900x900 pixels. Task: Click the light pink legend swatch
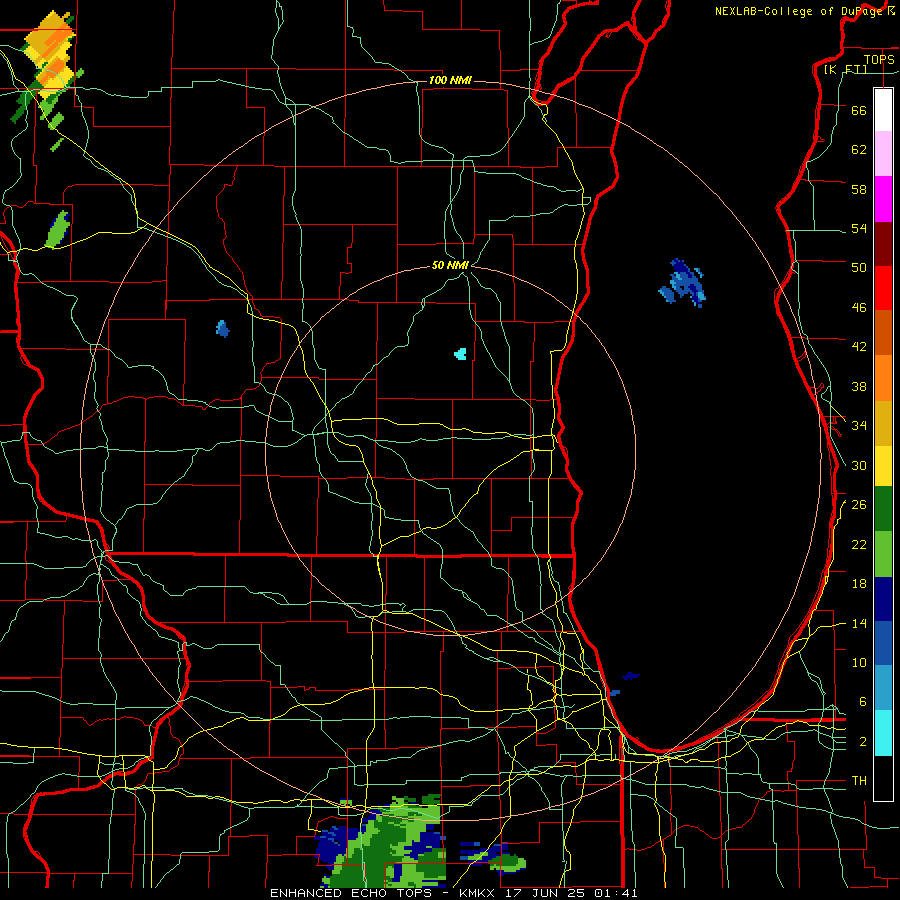tap(883, 153)
